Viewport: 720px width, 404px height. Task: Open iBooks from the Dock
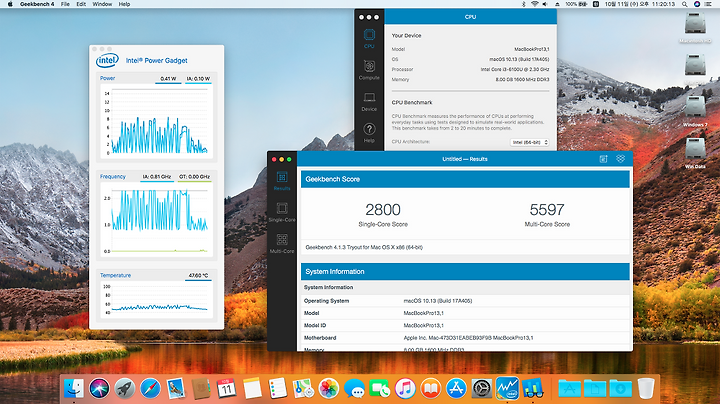(x=430, y=389)
